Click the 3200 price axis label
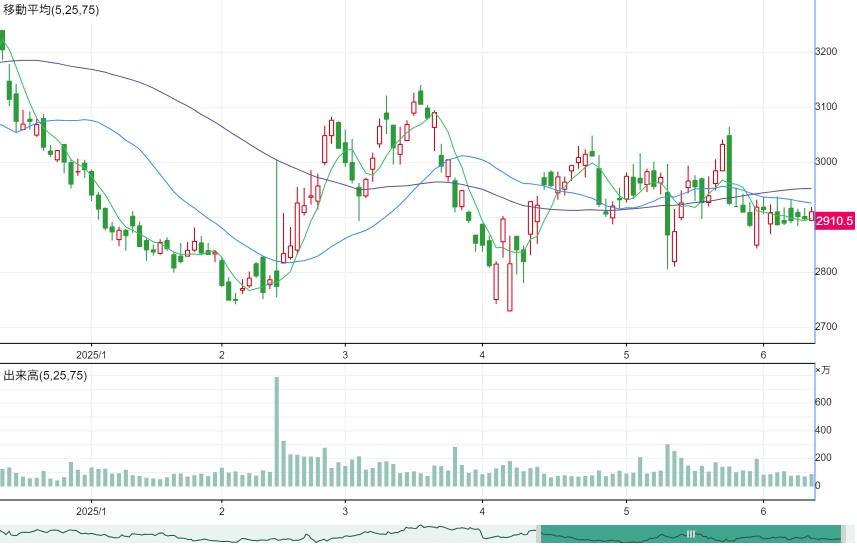Viewport: 857px width, 546px height. point(826,51)
